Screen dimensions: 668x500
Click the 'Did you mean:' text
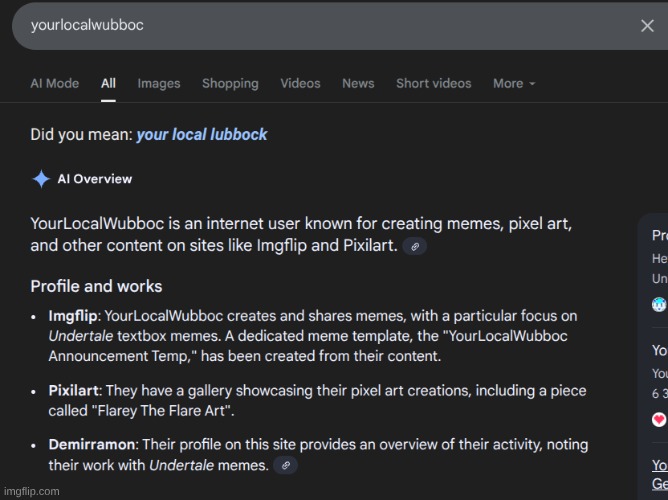(82, 135)
